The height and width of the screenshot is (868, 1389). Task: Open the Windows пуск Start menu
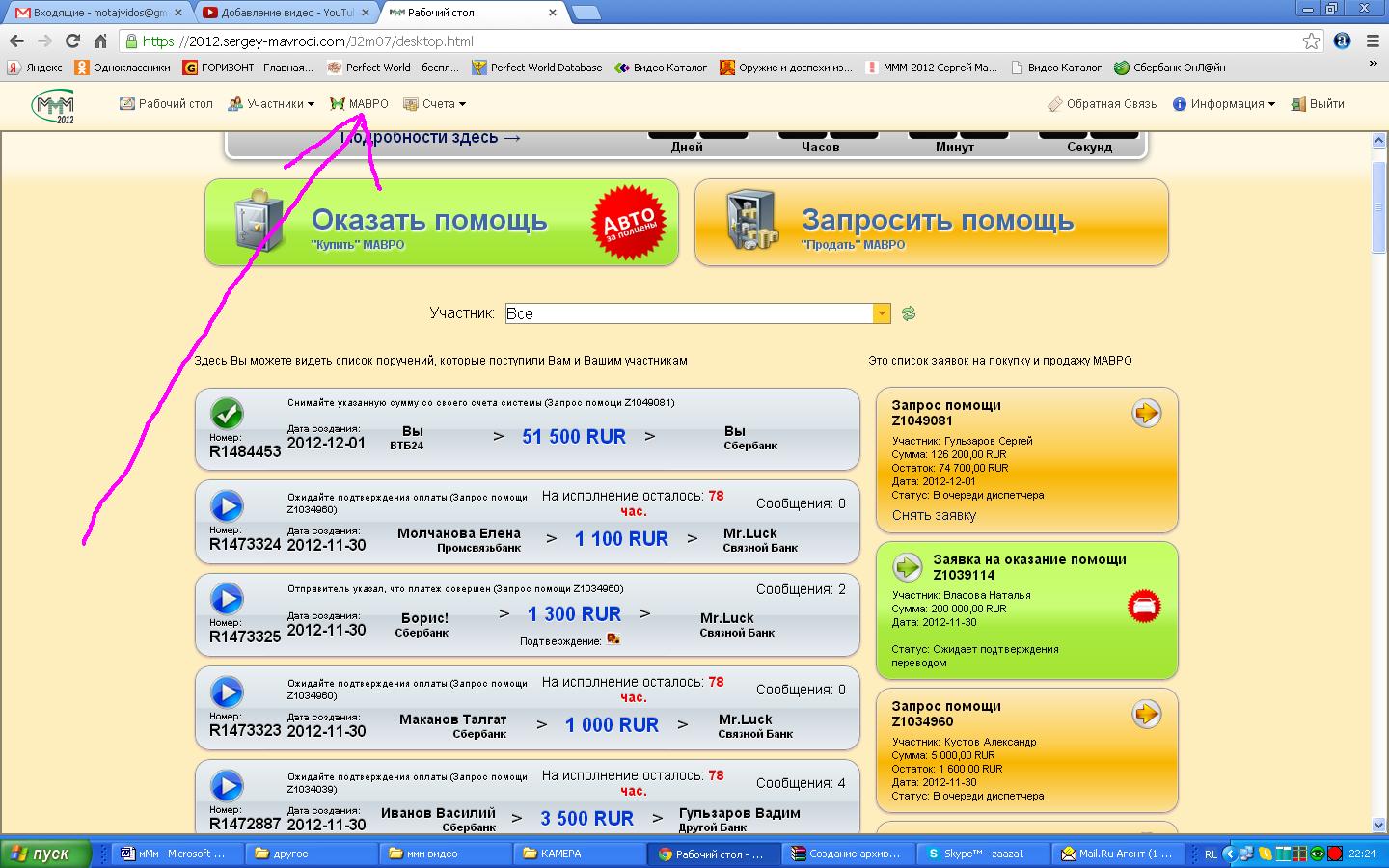click(x=45, y=854)
